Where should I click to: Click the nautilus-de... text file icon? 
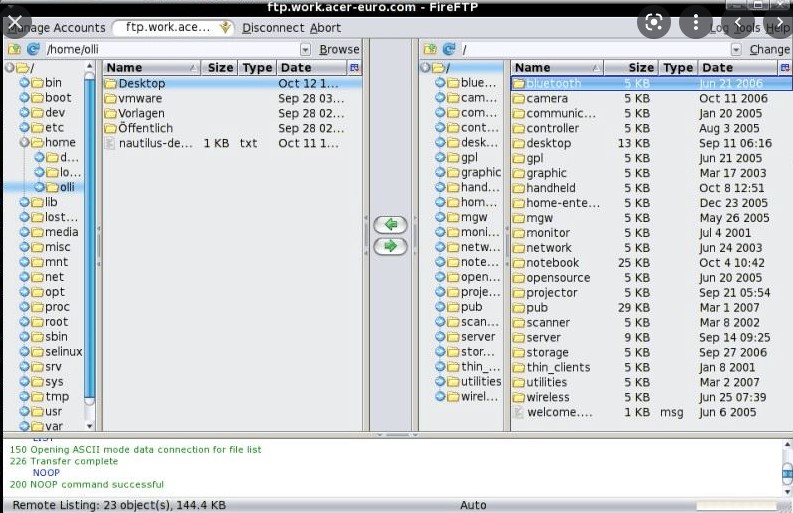[x=109, y=143]
